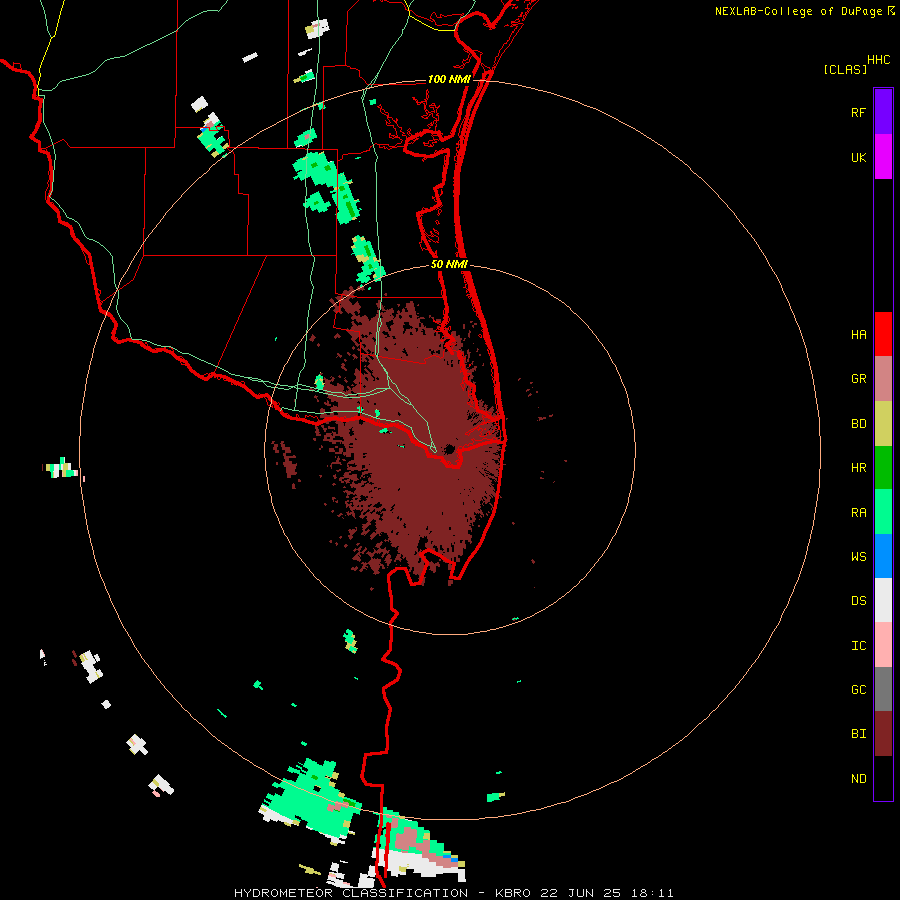Click the HA legend label
The width and height of the screenshot is (900, 900).
pyautogui.click(x=858, y=334)
